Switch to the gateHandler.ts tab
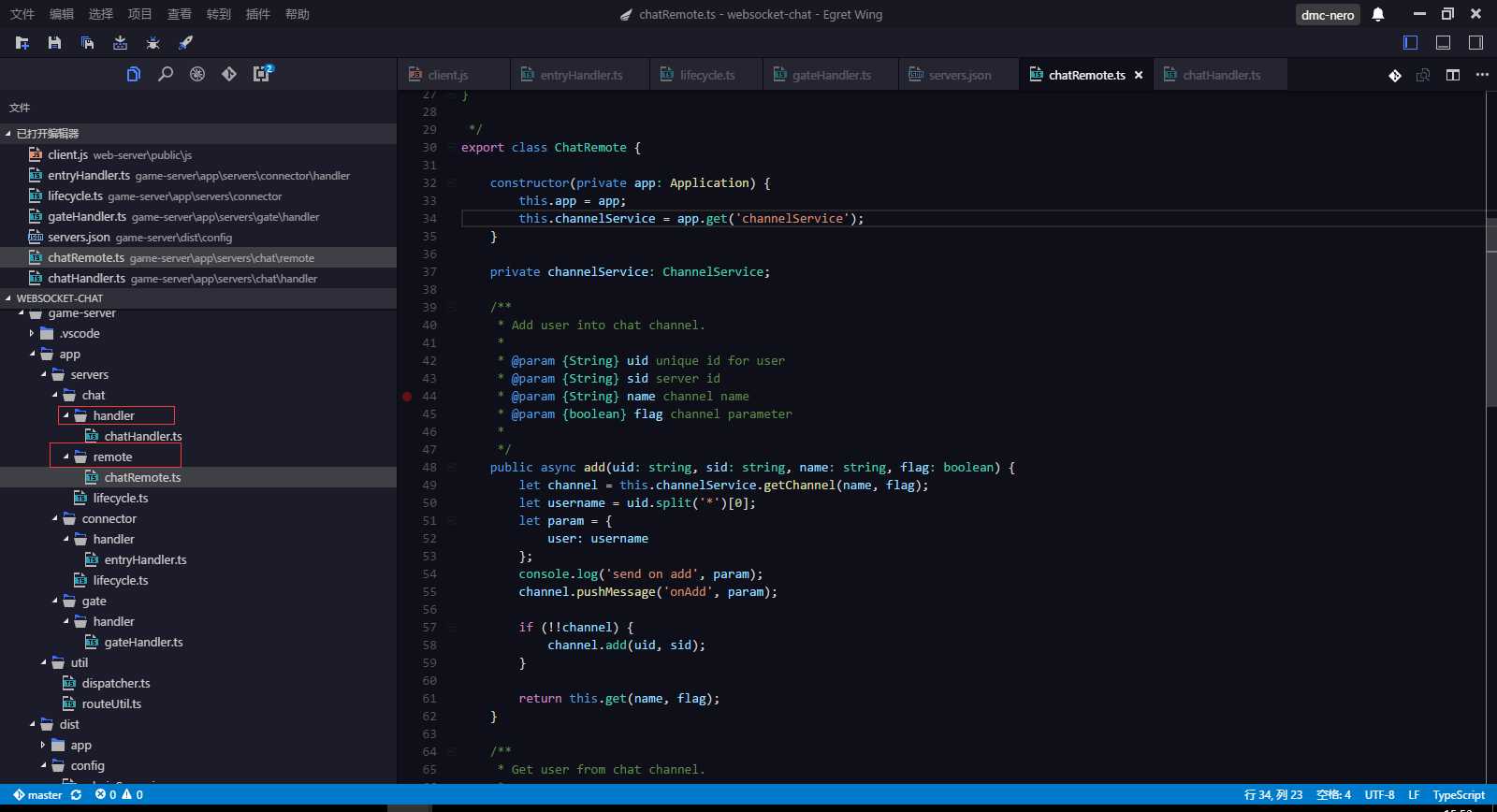The height and width of the screenshot is (812, 1497). (831, 75)
